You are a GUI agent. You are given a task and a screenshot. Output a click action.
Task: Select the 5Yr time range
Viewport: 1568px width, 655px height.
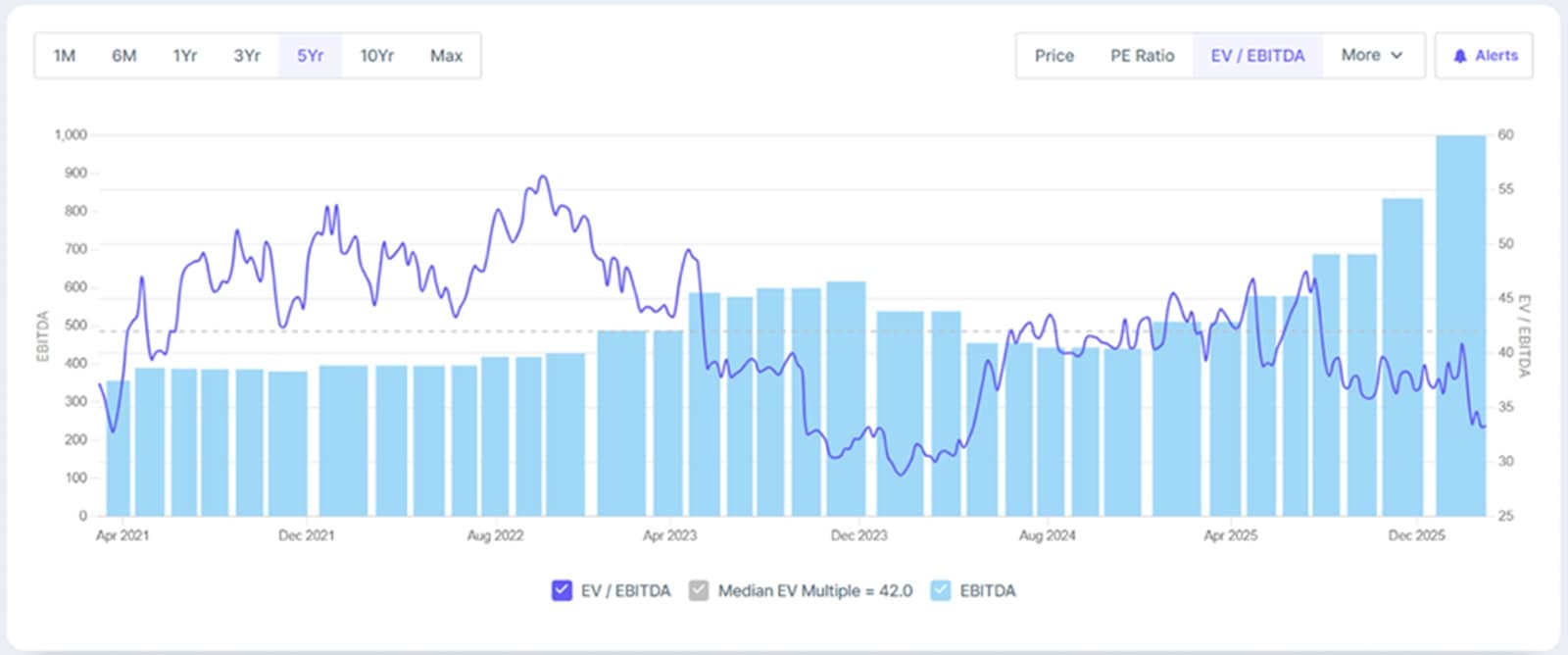point(311,56)
